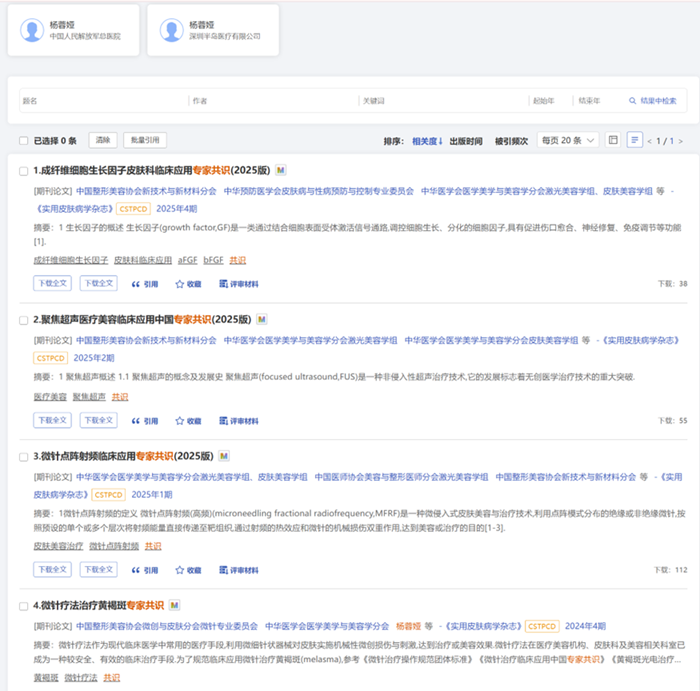
Task: Click 中国医师协会美容与整形医师分会激光美容学组 author link
Action: point(401,477)
